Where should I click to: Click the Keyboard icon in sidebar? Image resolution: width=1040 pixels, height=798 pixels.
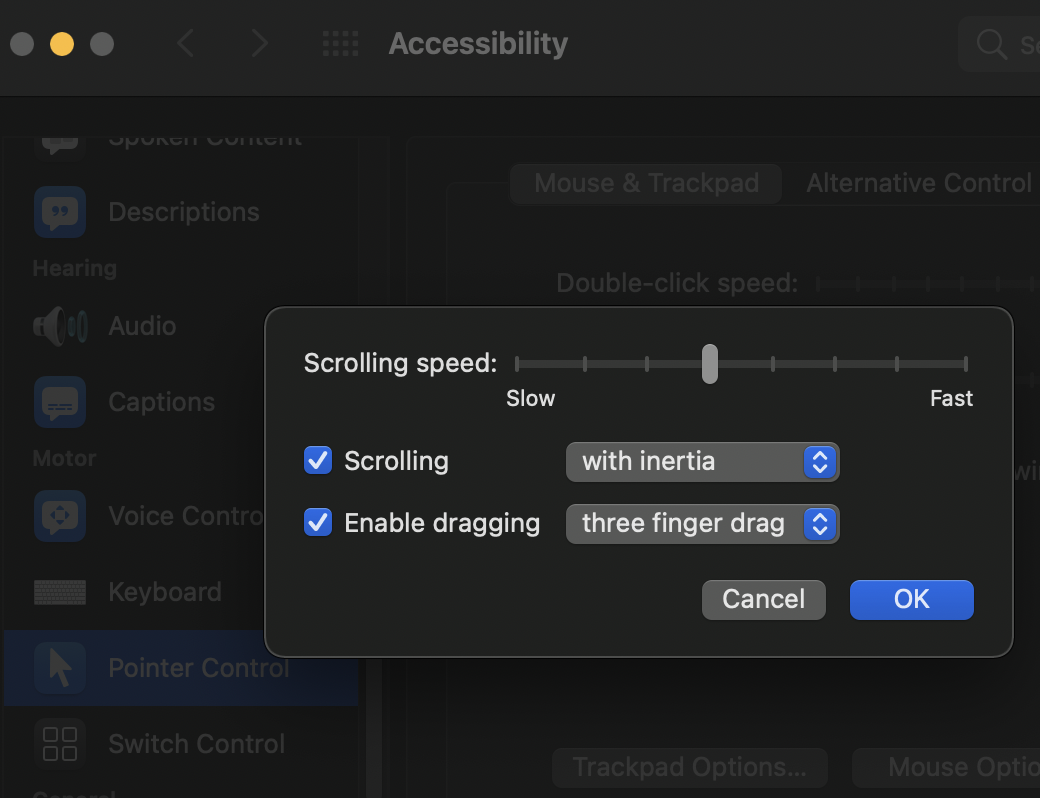60,592
